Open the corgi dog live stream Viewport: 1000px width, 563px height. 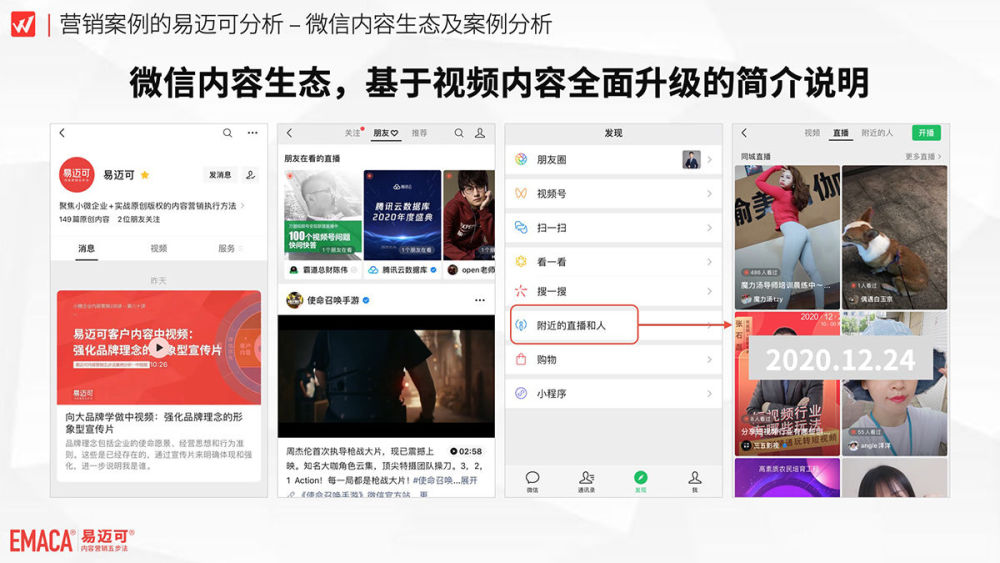point(894,237)
